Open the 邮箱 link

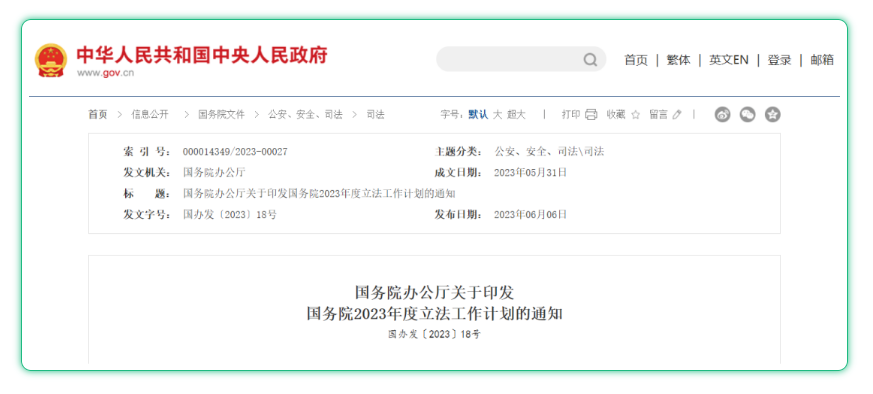(x=822, y=60)
